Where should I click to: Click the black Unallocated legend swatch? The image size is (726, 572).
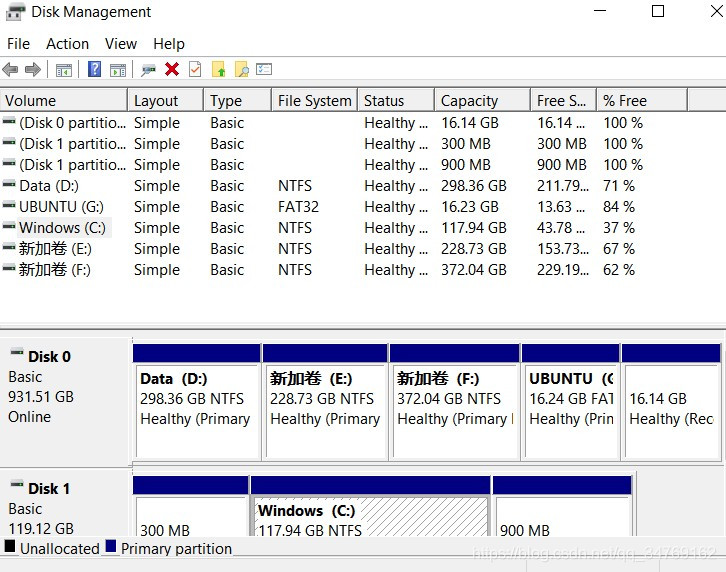[x=10, y=547]
